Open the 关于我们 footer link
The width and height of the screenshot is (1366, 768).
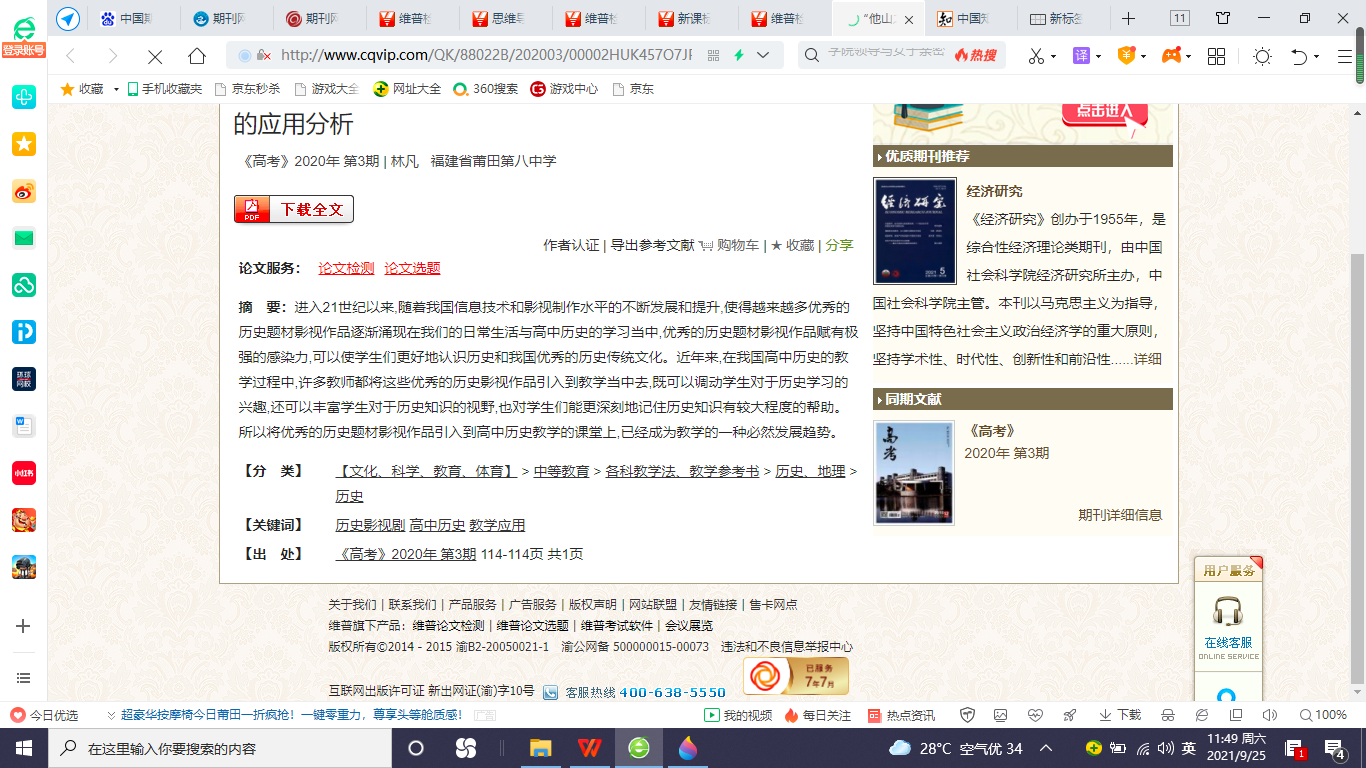click(353, 605)
